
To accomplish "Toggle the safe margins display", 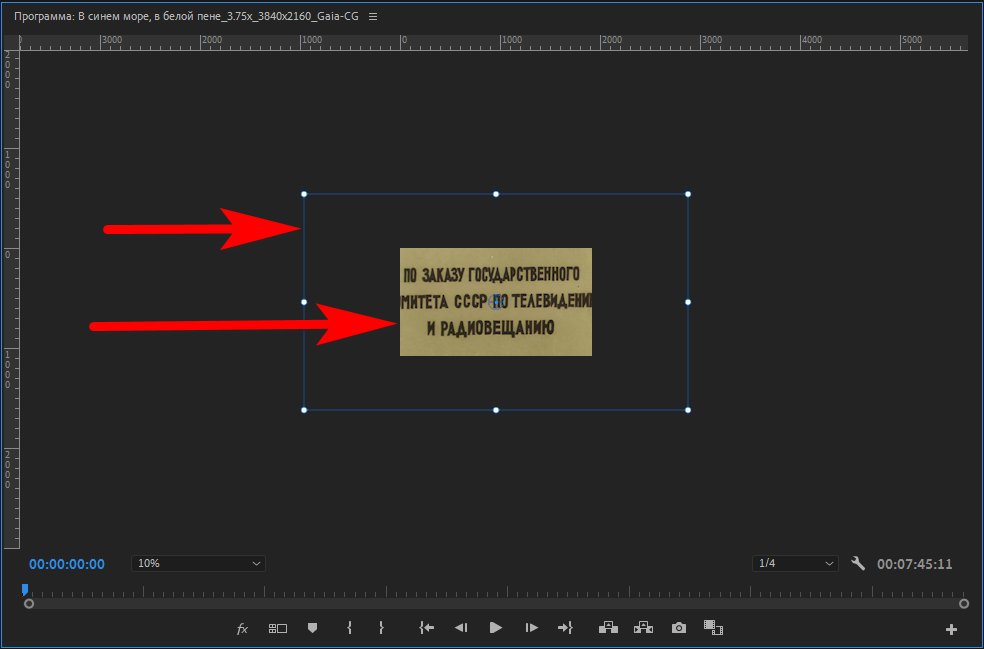I will pyautogui.click(x=277, y=628).
